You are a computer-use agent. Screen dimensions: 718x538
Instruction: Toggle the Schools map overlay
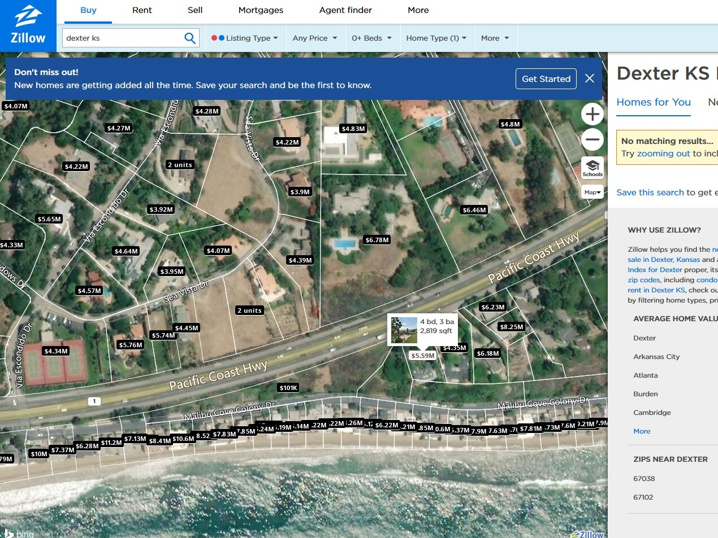[x=592, y=168]
